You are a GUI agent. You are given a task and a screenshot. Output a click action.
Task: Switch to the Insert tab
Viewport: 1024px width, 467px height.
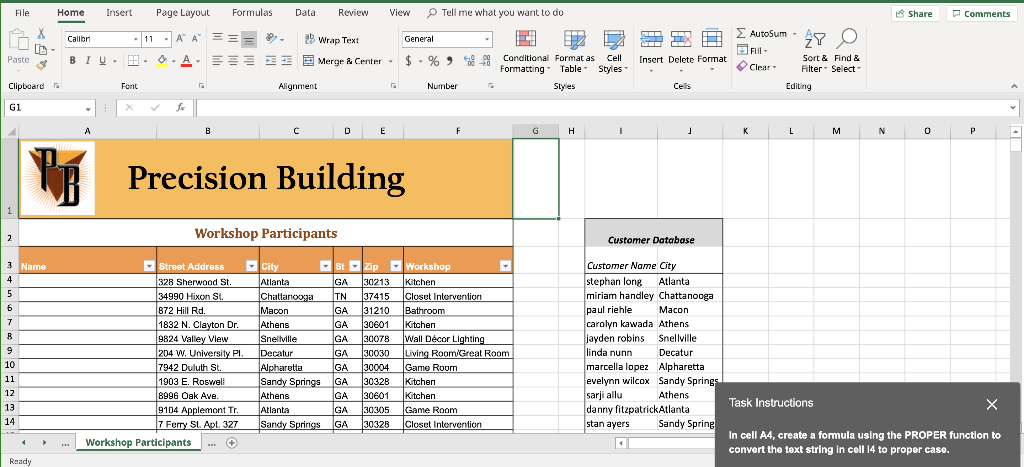pos(119,12)
